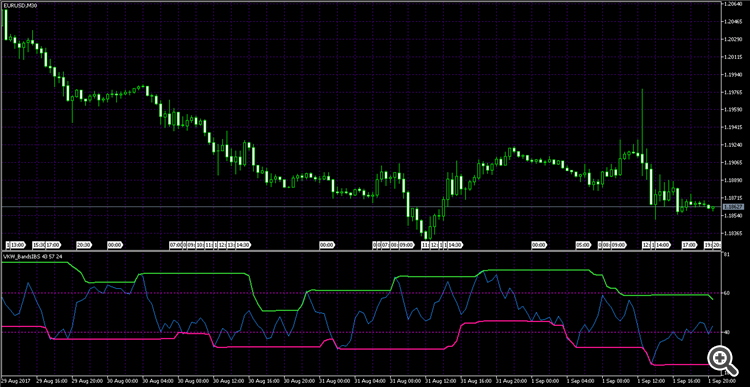Click the 14:00 time marker
The image size is (750, 387).
[662, 245]
